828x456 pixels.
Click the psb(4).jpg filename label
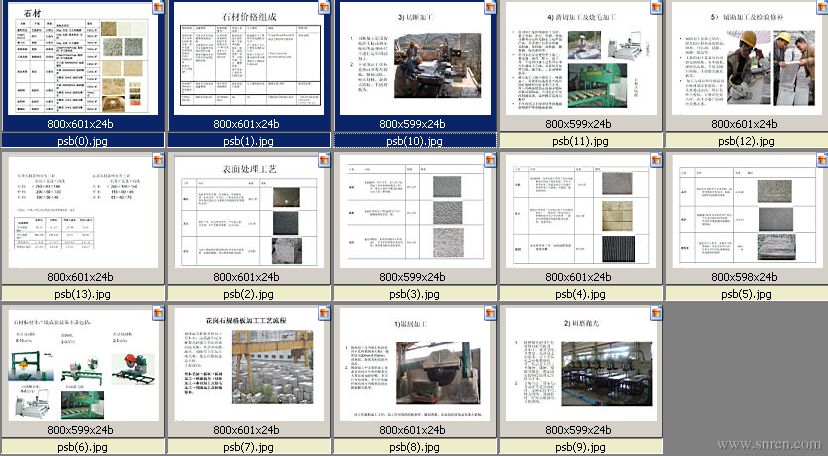click(x=580, y=294)
